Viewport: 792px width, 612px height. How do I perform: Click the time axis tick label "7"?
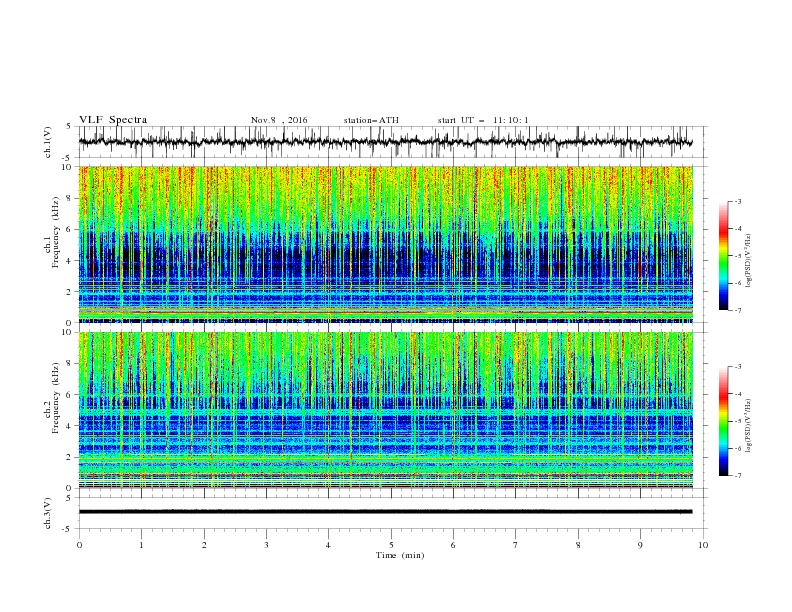point(516,545)
